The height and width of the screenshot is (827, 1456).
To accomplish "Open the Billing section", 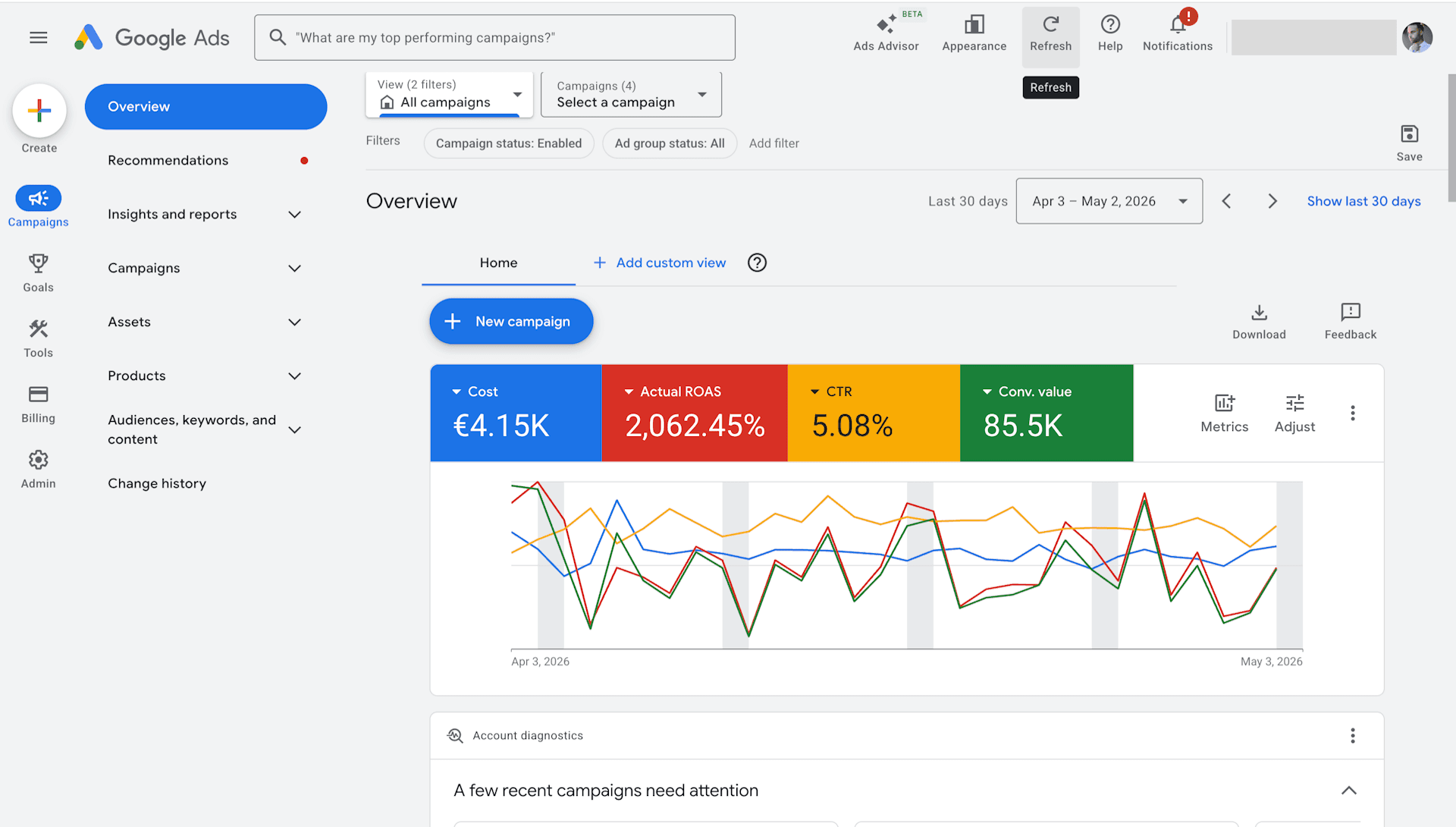I will pyautogui.click(x=39, y=404).
